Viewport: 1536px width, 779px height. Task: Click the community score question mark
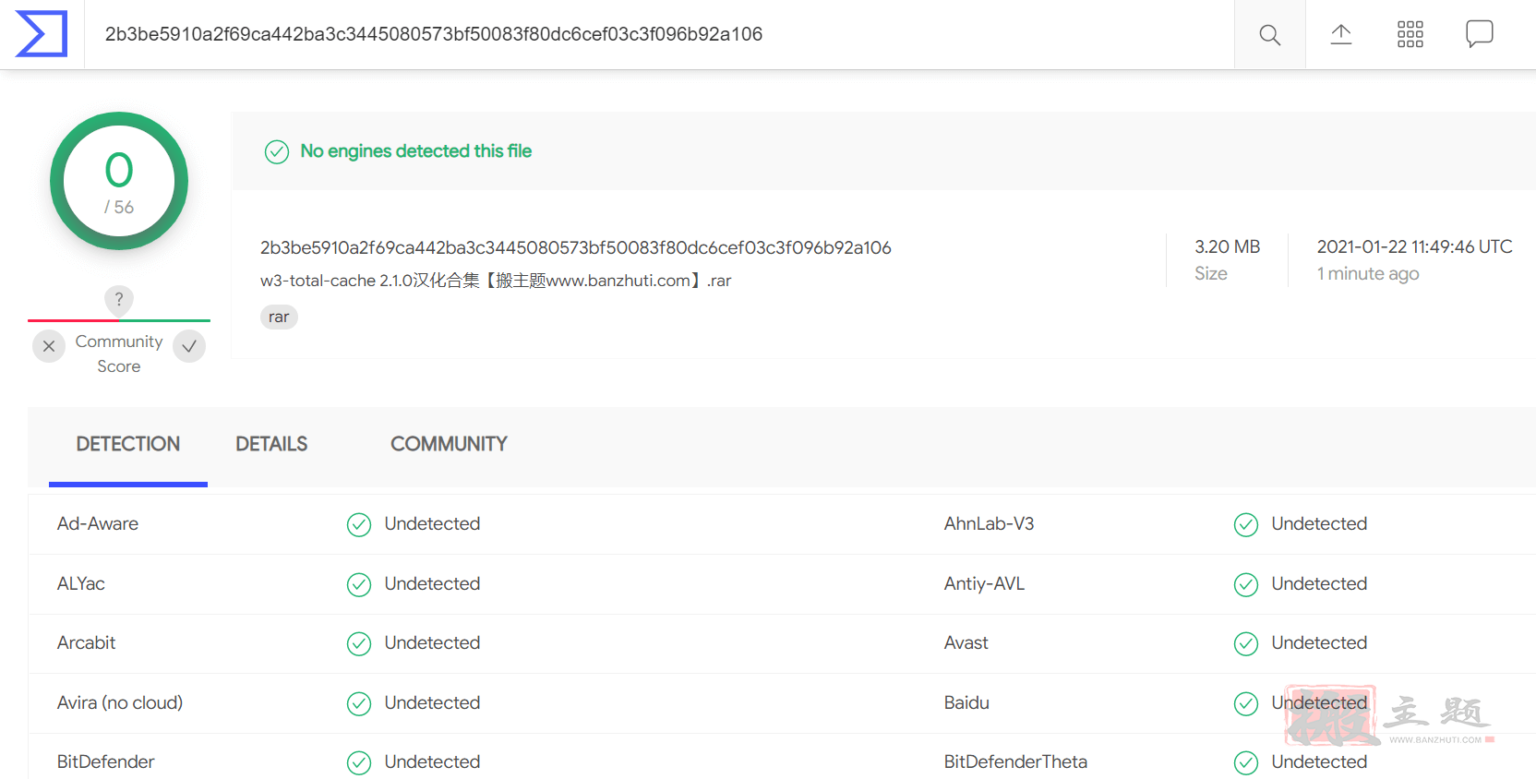click(119, 300)
